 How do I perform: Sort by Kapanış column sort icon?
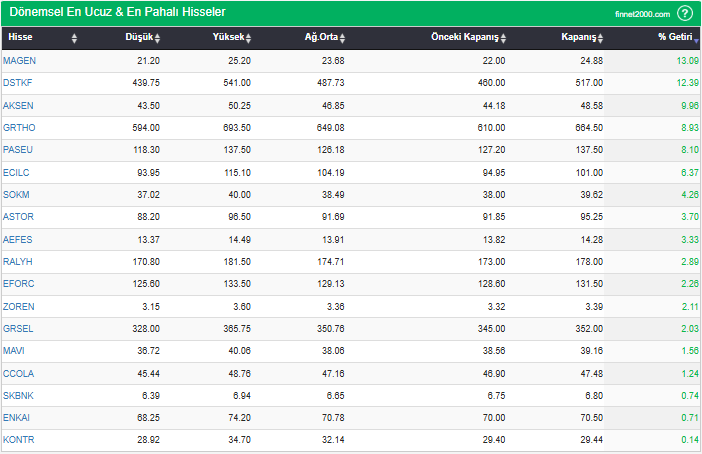coord(602,39)
